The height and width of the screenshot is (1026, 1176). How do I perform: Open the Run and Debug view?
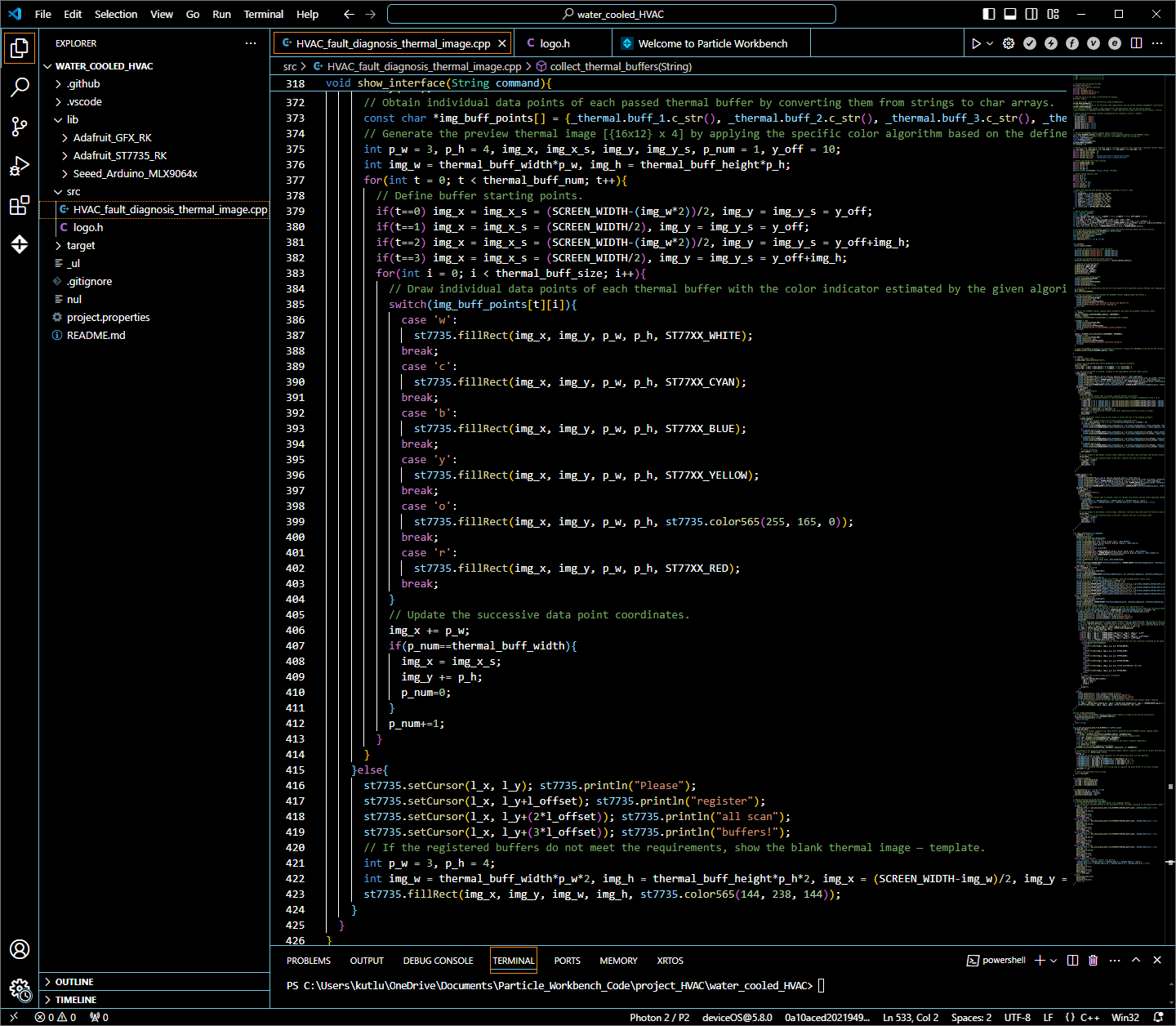(20, 166)
